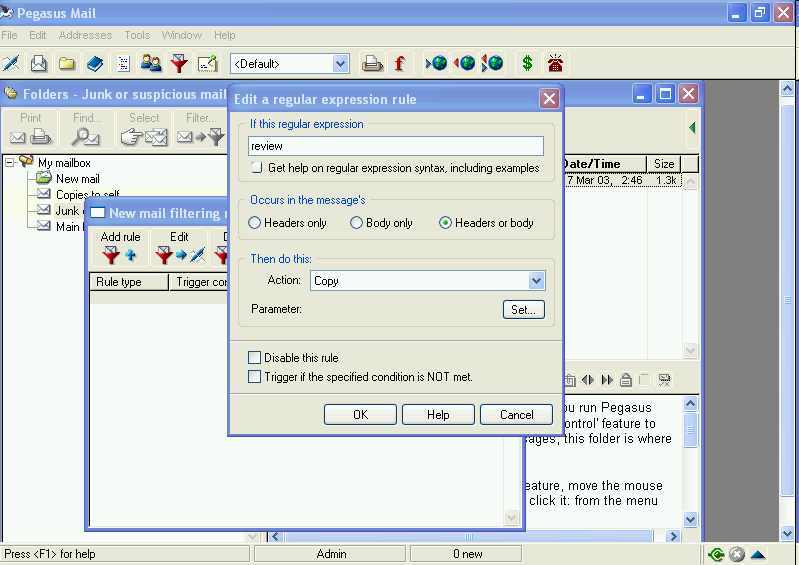
Task: Click the notepad with pencil toolbar icon
Action: 207,64
